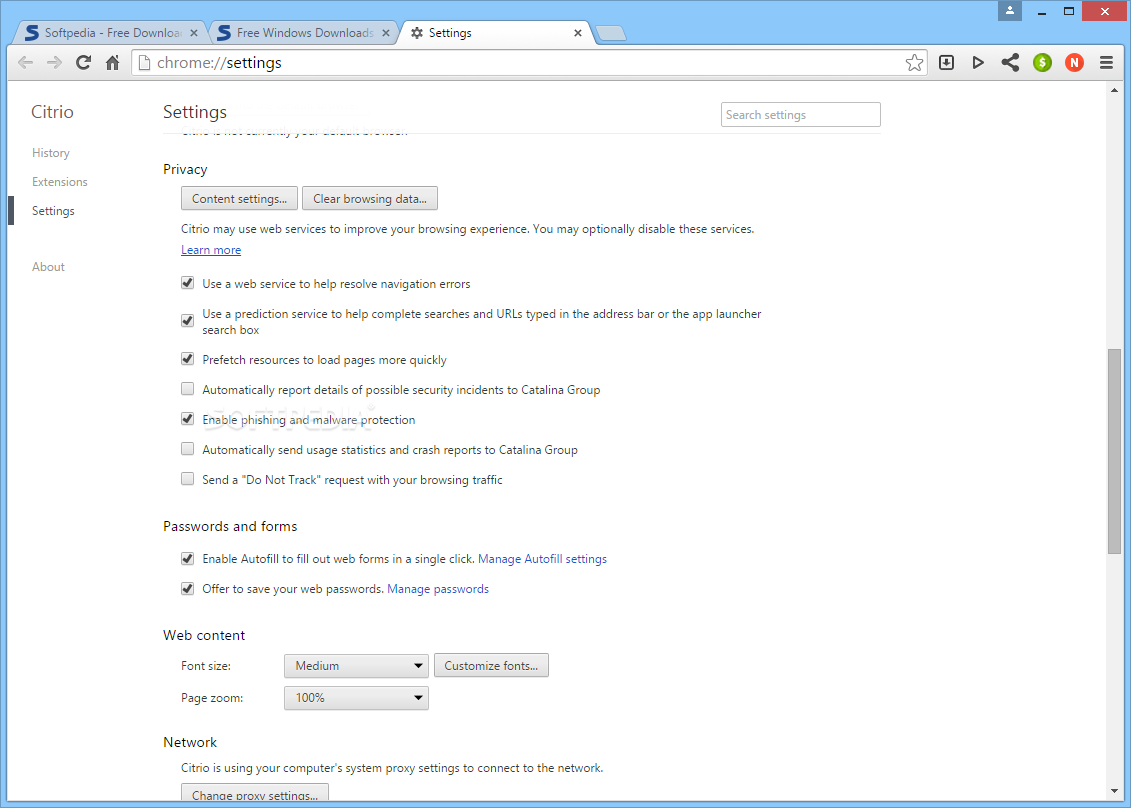The image size is (1131, 808).
Task: Click the Privacy section heading
Action: [185, 170]
